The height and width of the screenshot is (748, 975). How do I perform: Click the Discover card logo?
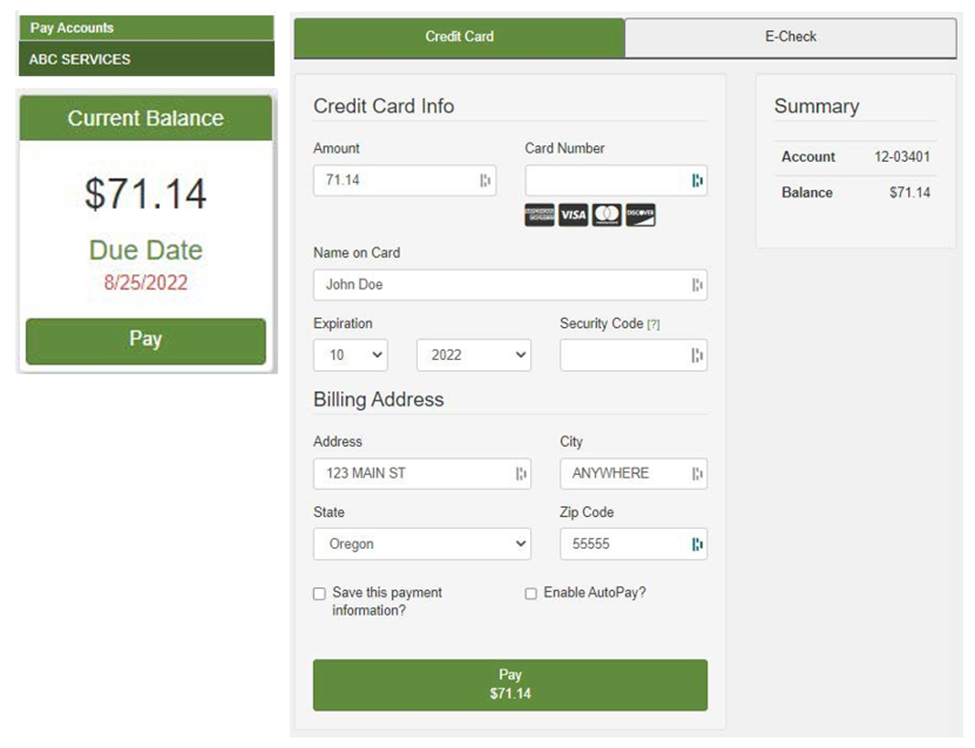641,215
